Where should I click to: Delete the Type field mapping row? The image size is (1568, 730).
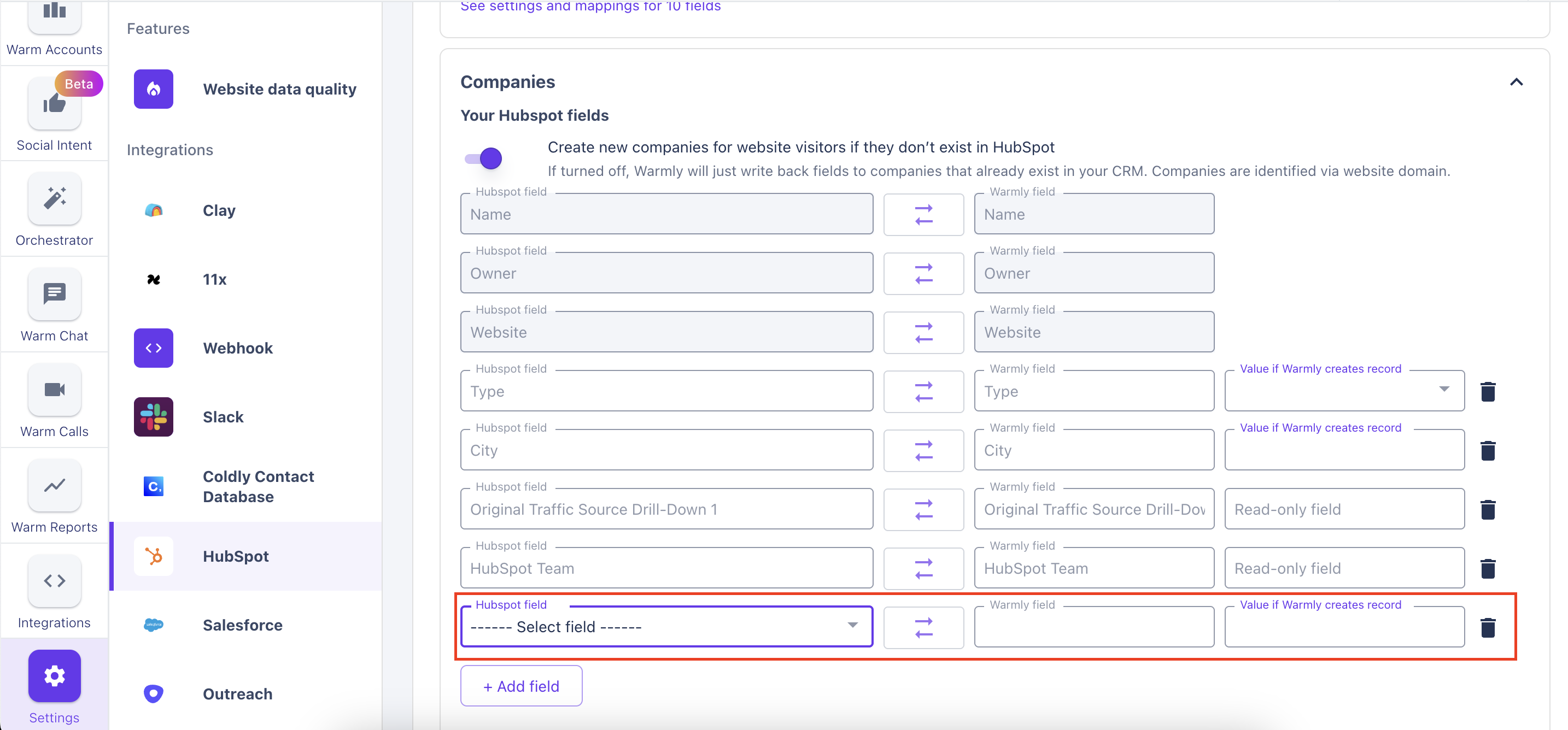click(1488, 392)
